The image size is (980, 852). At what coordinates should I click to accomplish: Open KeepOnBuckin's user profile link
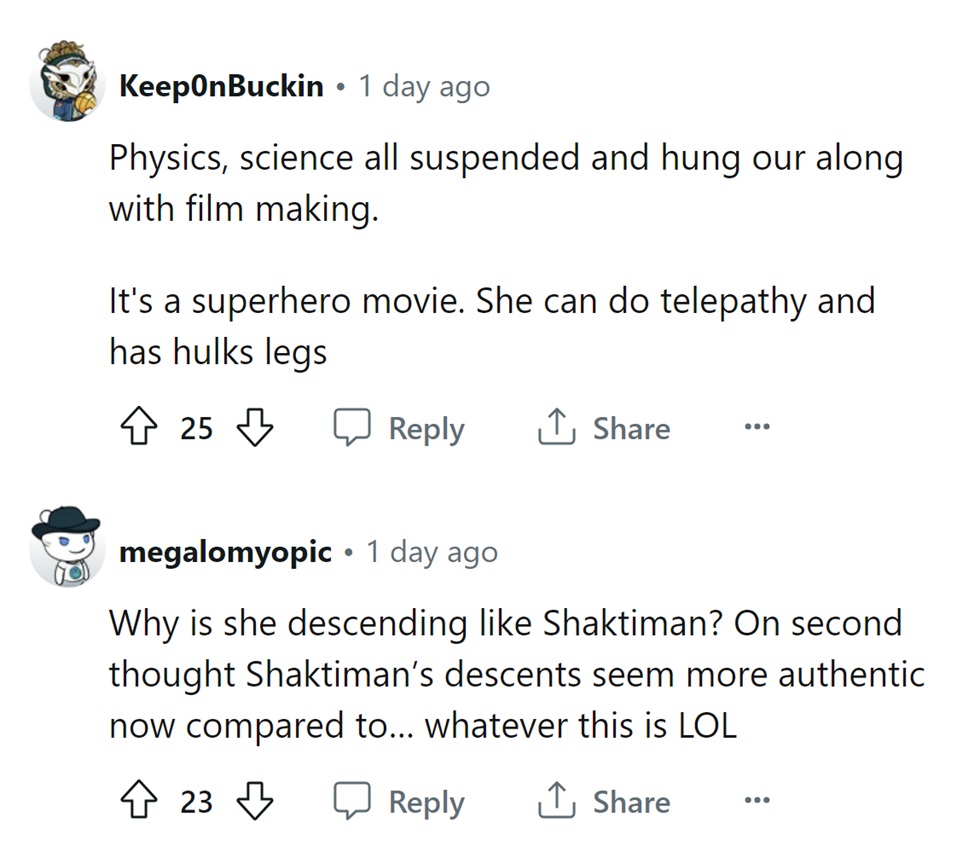[x=221, y=86]
